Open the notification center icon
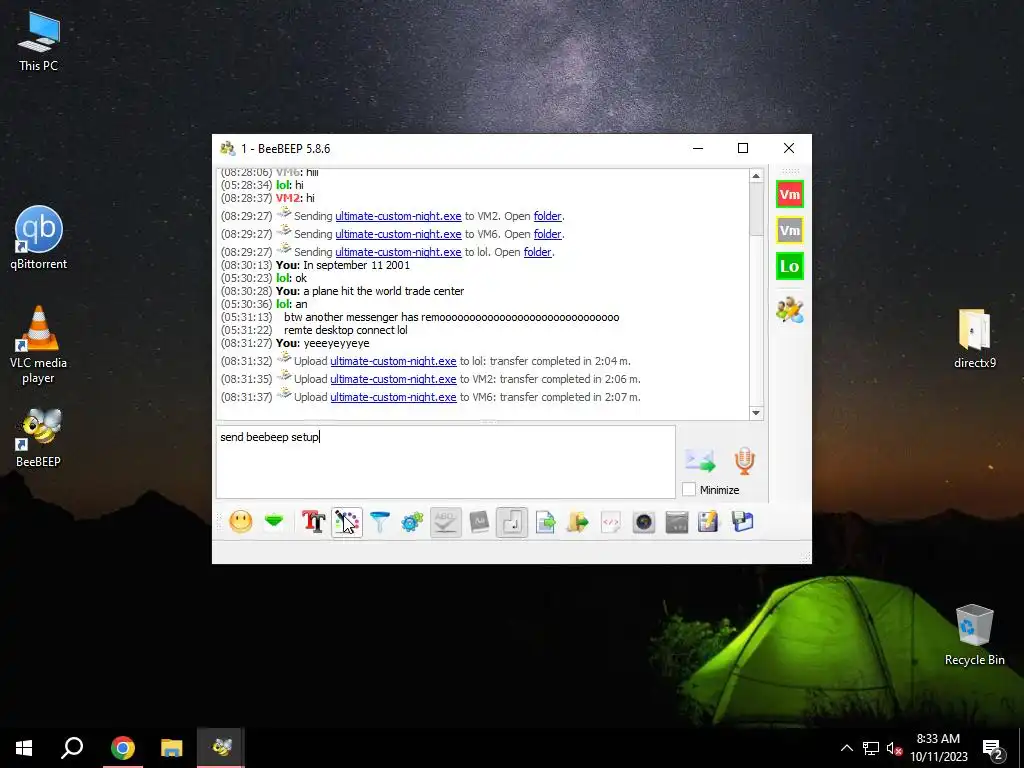Screen dimensions: 1024x768 [x=993, y=749]
